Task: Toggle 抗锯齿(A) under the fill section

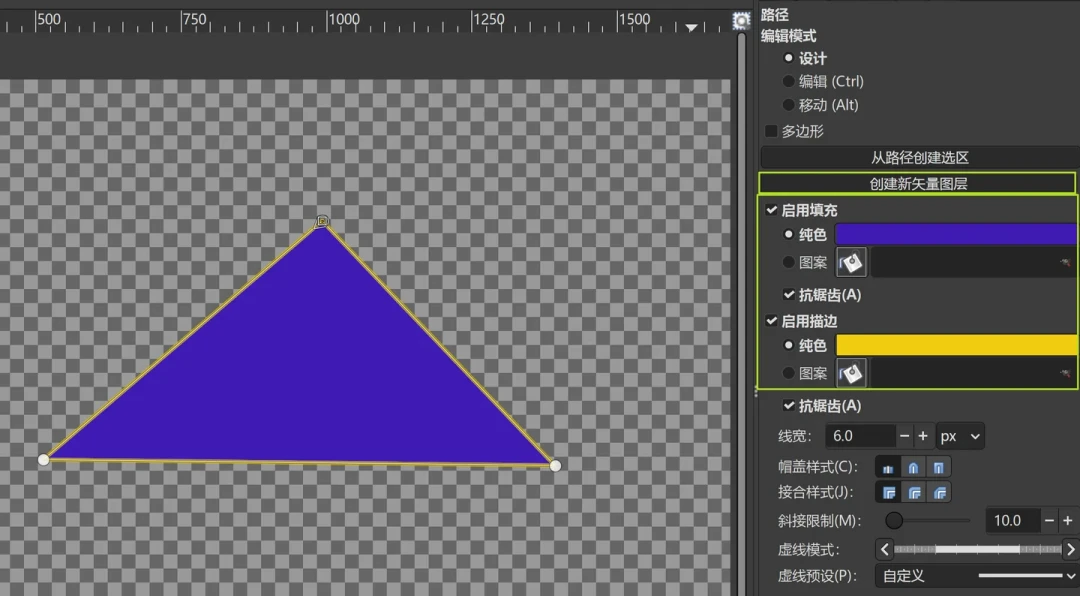Action: (789, 295)
